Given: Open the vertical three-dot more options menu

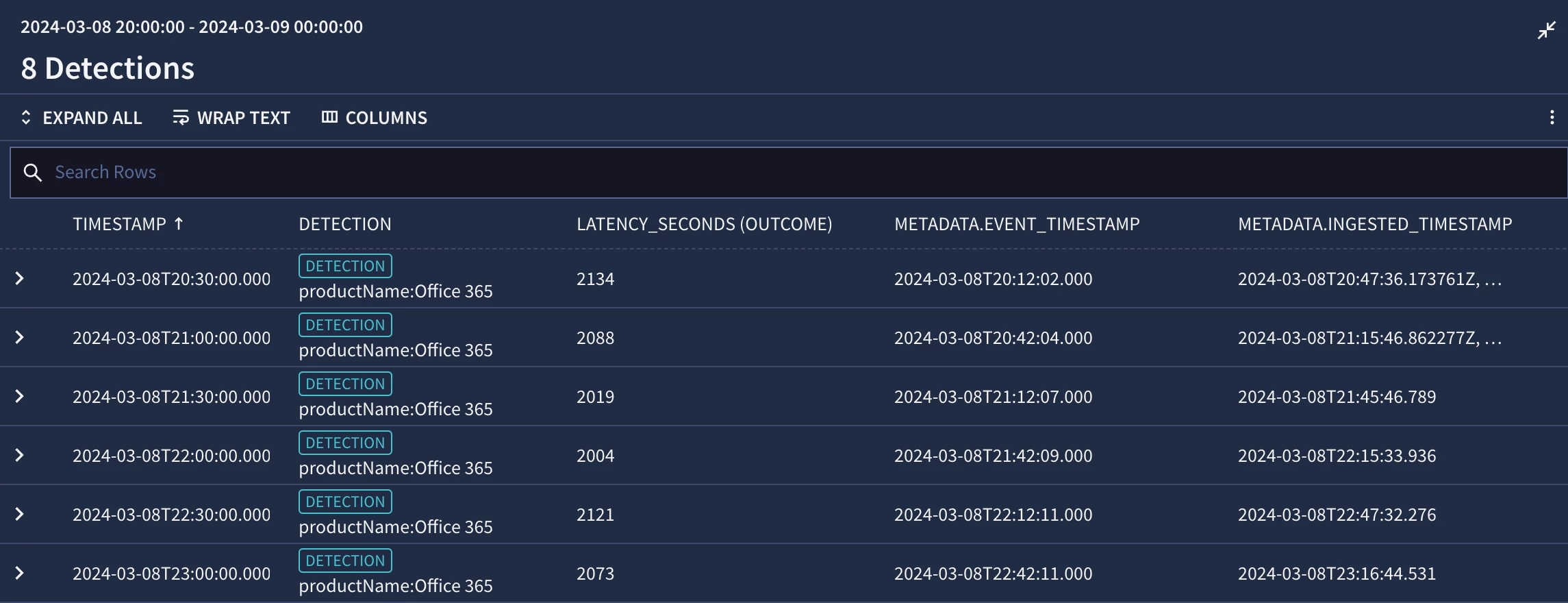Looking at the screenshot, I should [x=1552, y=117].
